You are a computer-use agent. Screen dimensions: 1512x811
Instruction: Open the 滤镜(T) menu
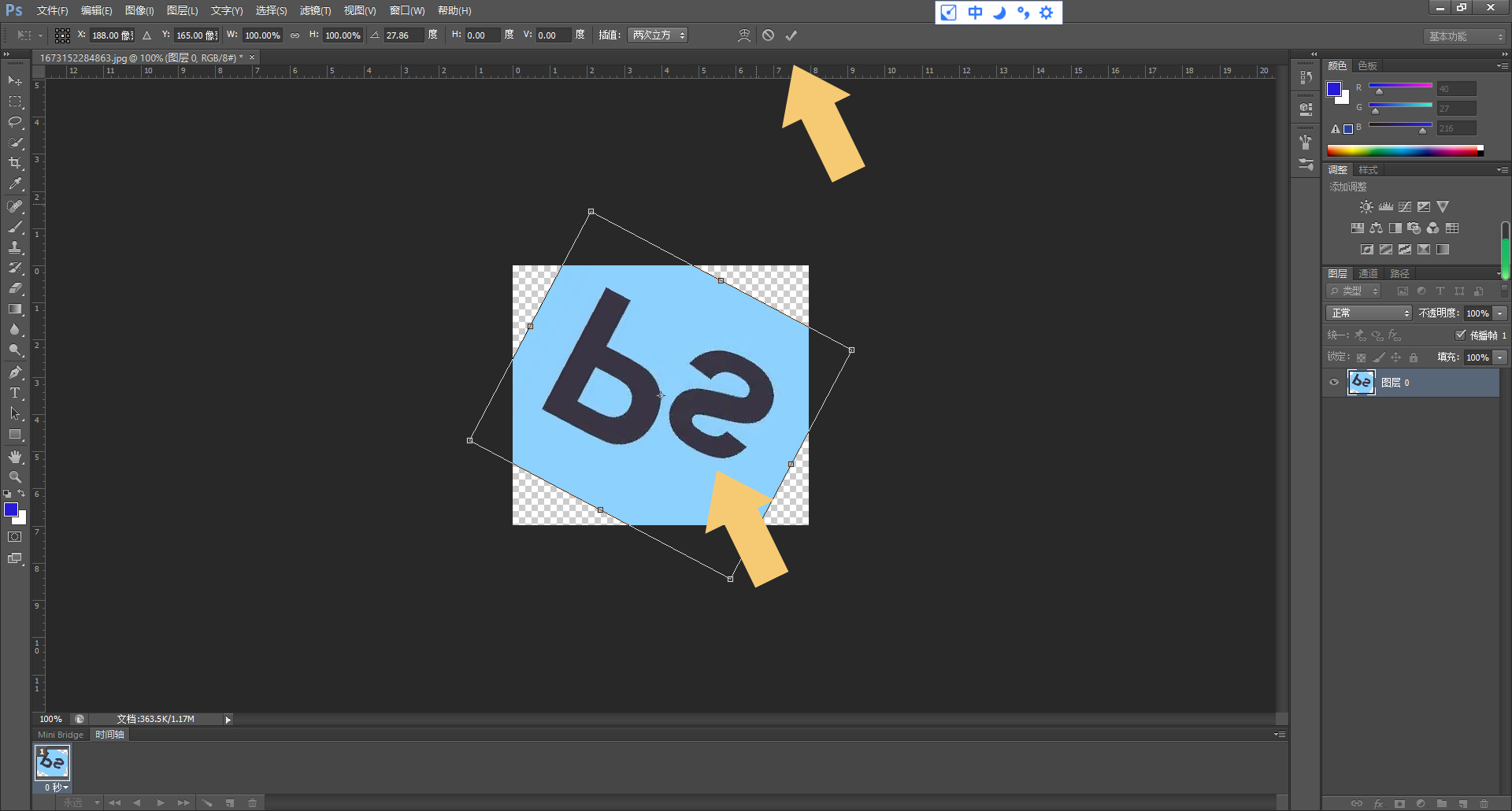click(x=315, y=11)
